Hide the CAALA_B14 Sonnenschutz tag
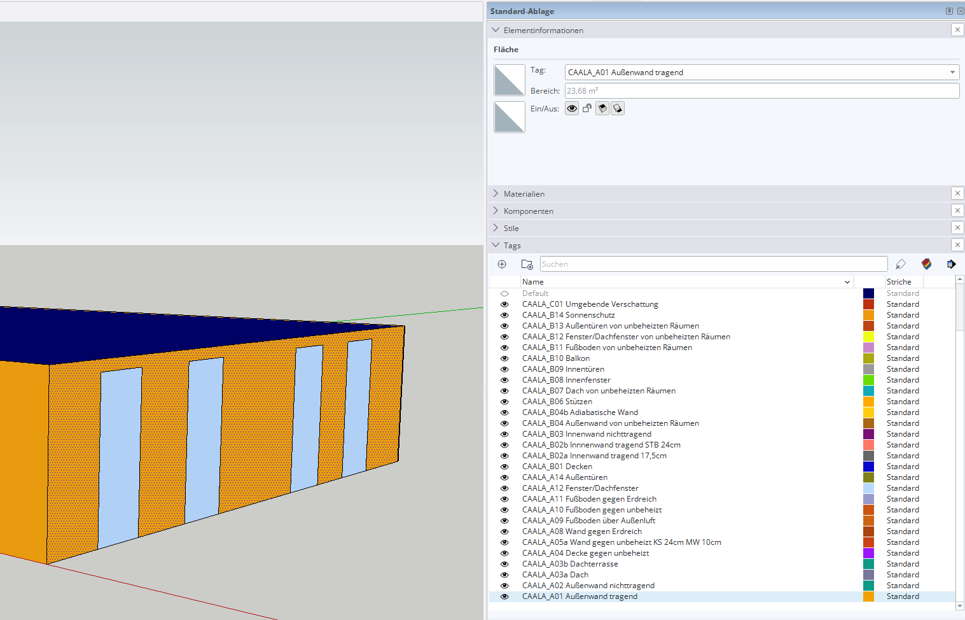Image resolution: width=965 pixels, height=620 pixels. (504, 315)
